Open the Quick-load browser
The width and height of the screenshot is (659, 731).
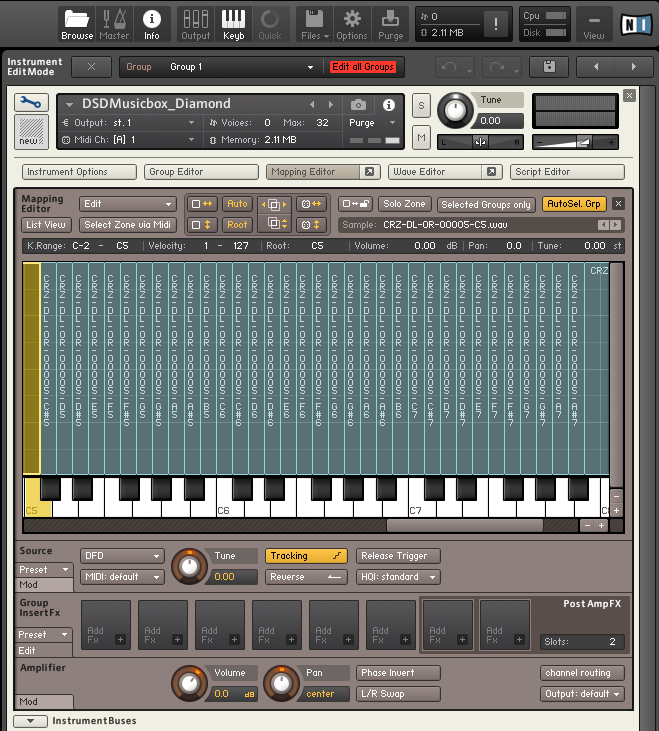click(269, 25)
